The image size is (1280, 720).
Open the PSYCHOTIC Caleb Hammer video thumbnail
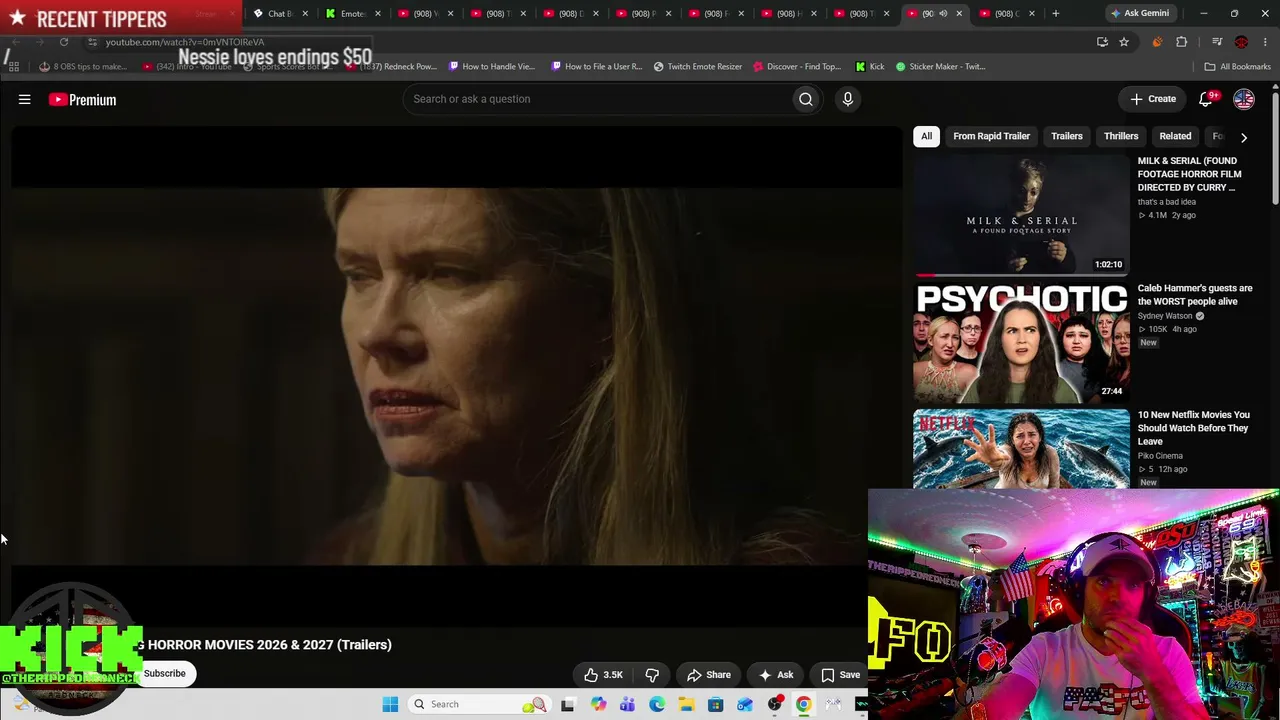pyautogui.click(x=1021, y=343)
